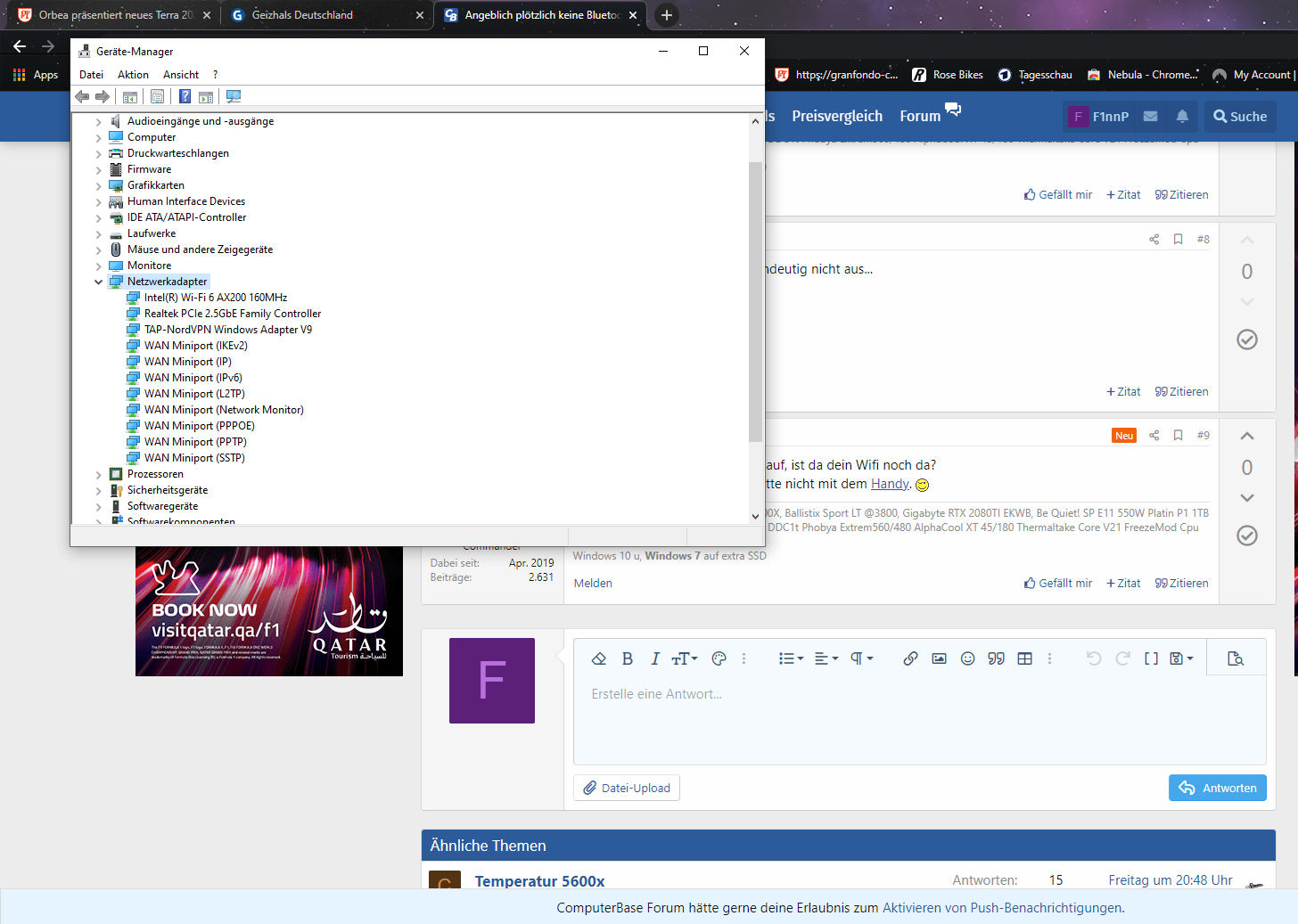Insert an image in the reply editor

coord(939,658)
